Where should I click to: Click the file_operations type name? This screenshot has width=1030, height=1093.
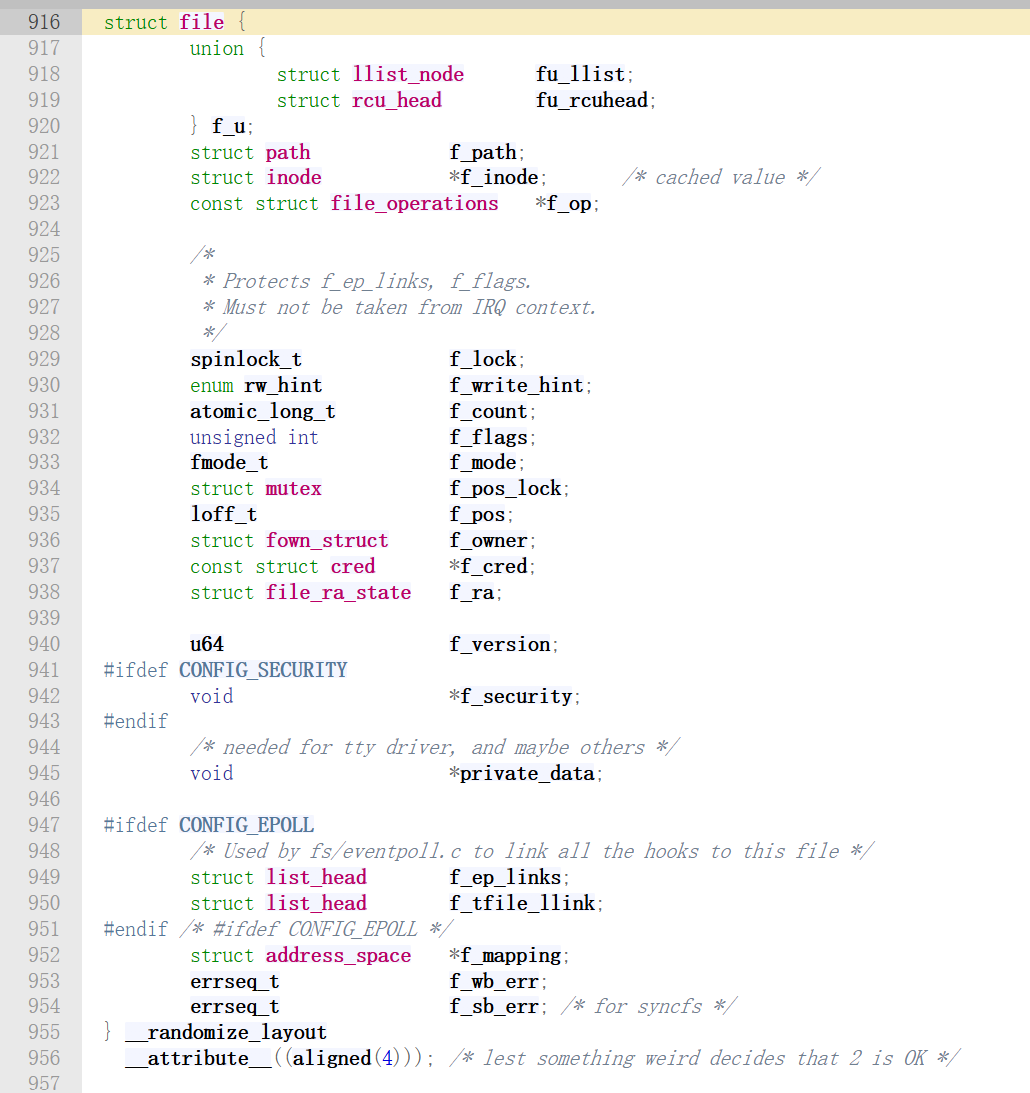(414, 204)
